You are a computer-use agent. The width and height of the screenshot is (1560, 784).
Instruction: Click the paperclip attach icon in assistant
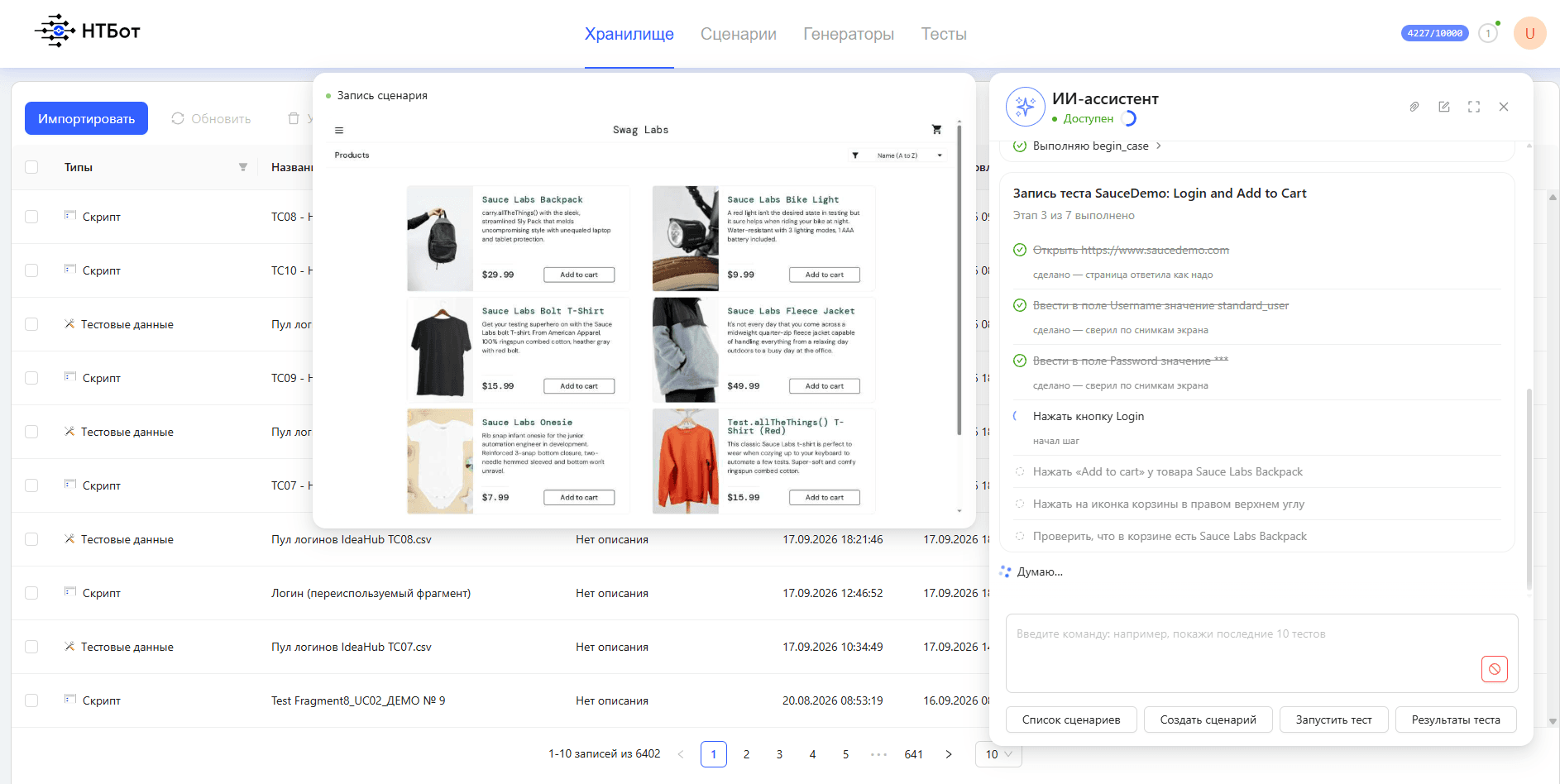(x=1414, y=107)
